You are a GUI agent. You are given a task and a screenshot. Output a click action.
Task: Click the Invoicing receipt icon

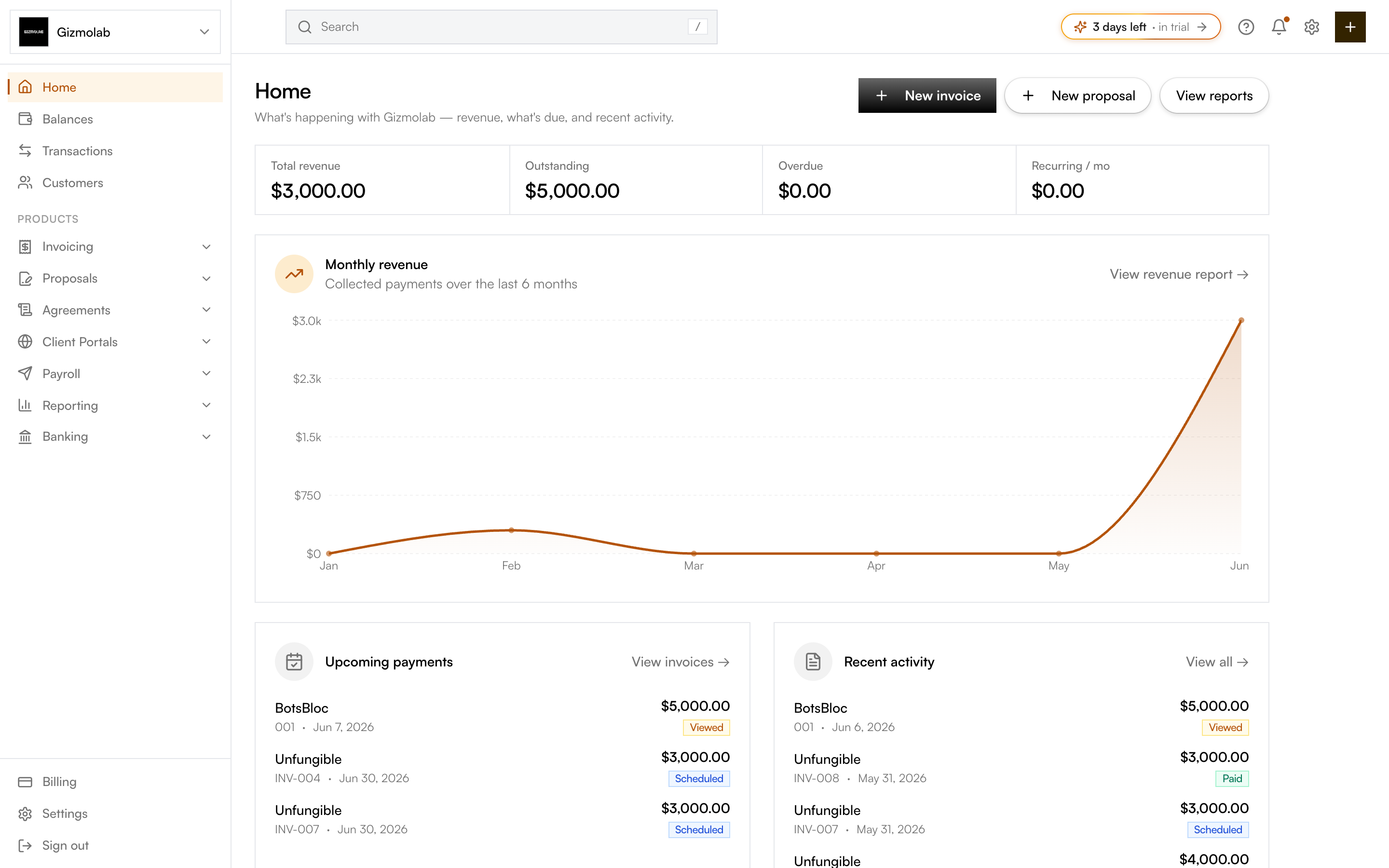(x=25, y=247)
